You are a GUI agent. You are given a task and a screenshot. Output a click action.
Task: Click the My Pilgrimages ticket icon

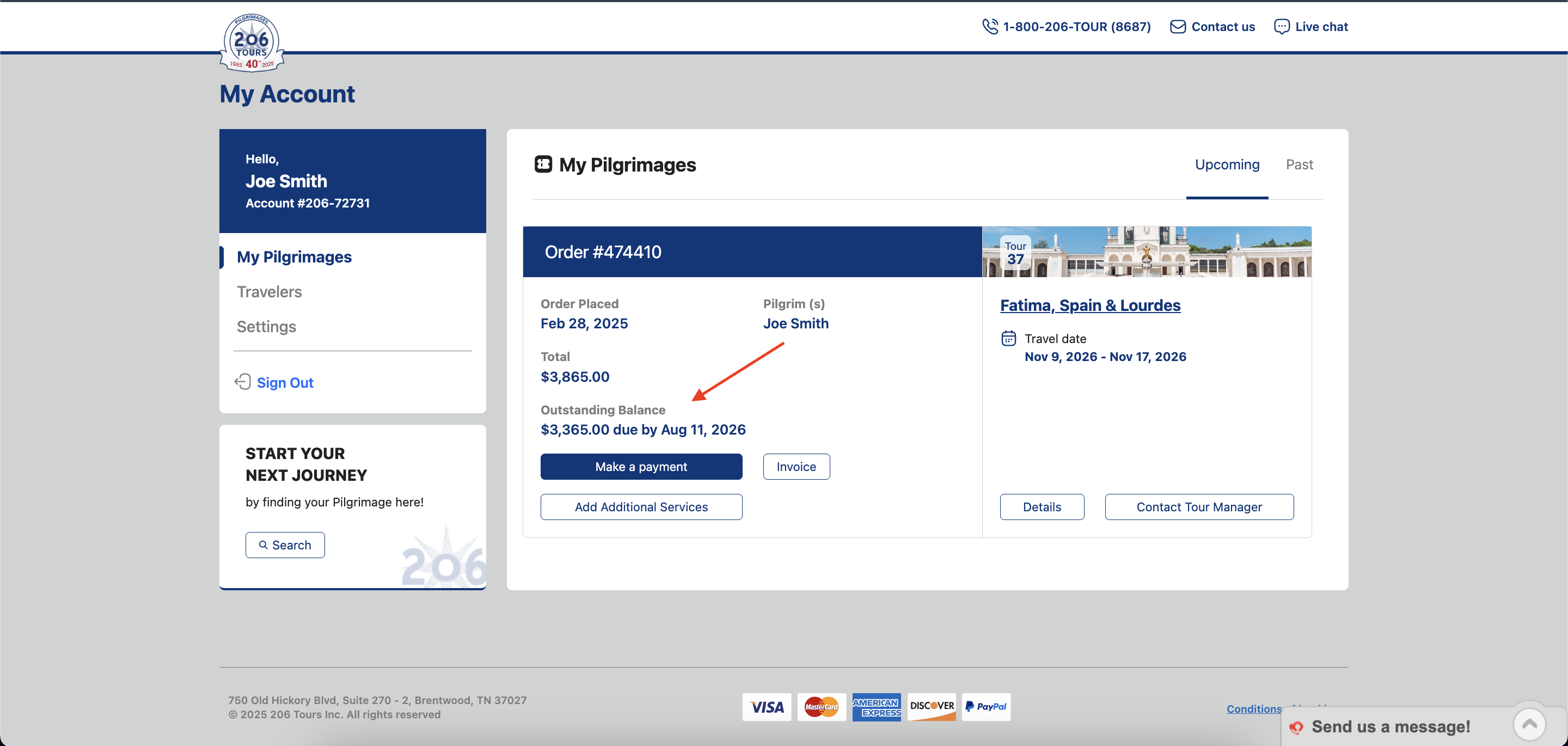543,164
